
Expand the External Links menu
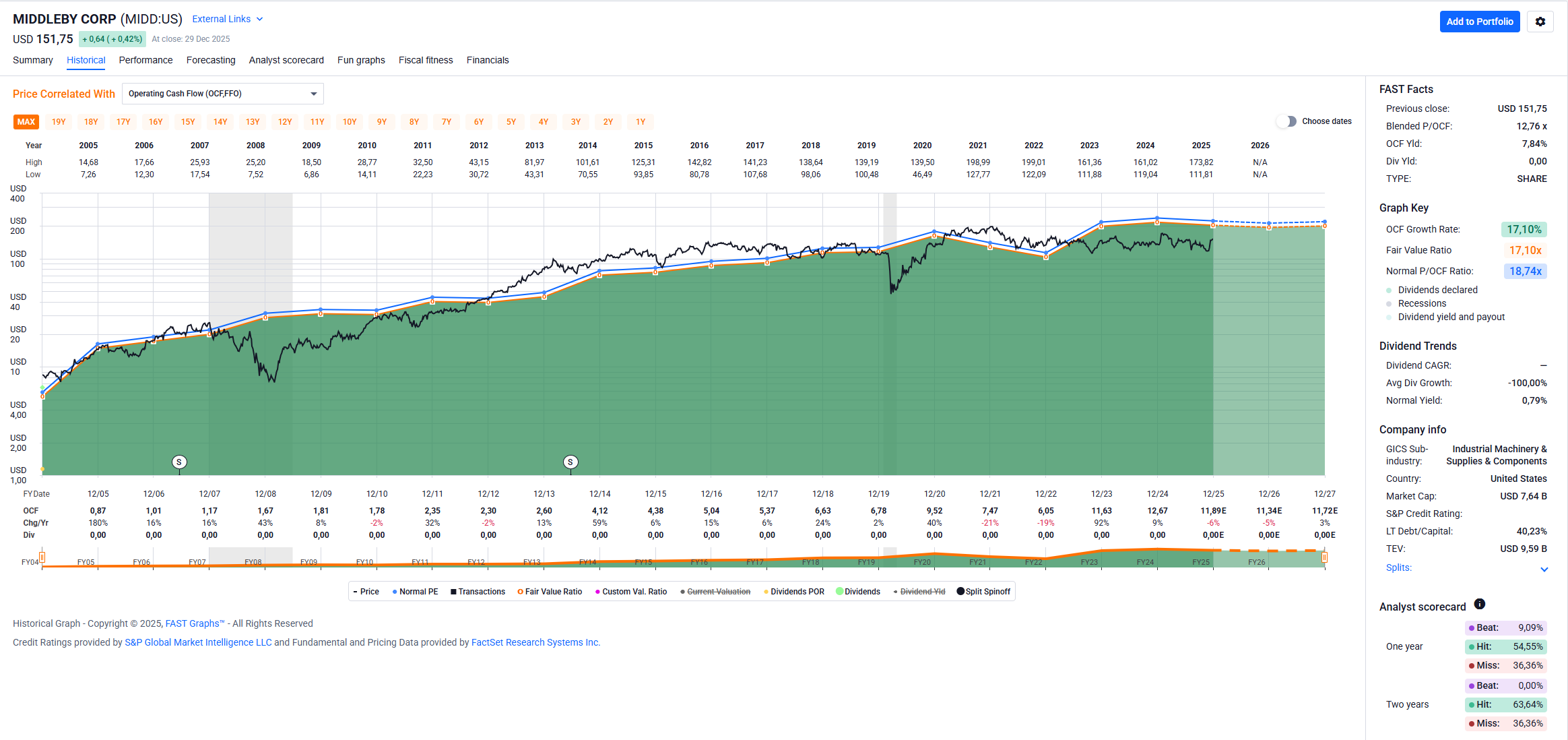[227, 19]
